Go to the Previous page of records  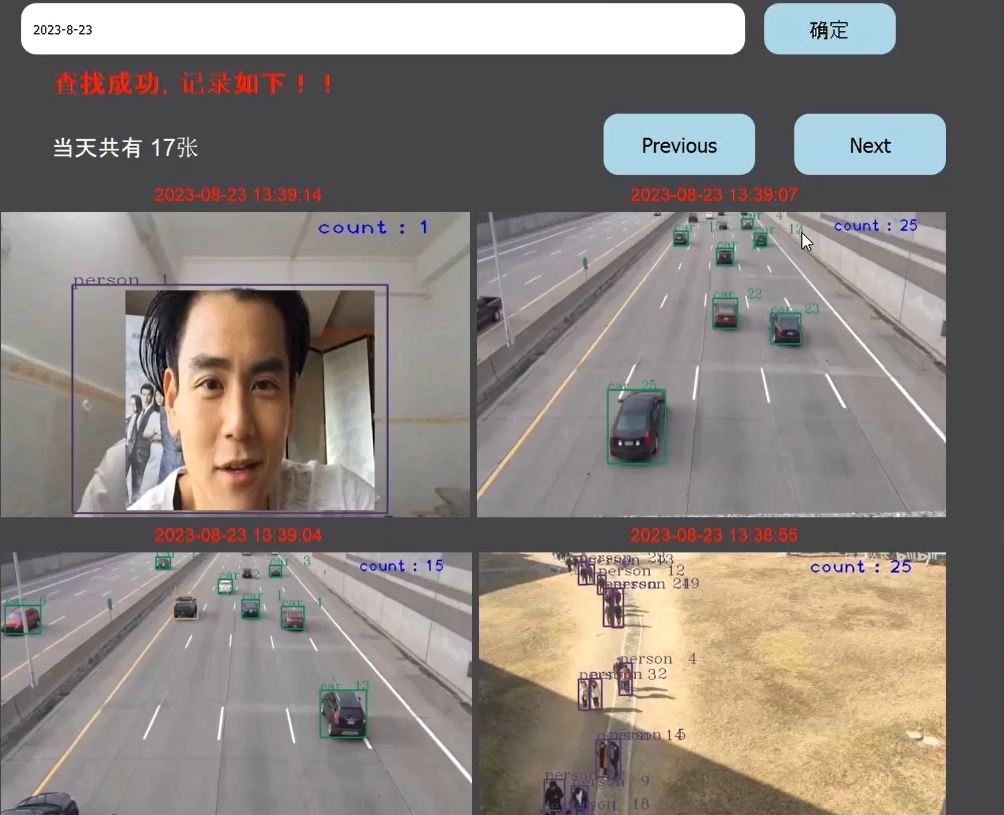(x=679, y=145)
